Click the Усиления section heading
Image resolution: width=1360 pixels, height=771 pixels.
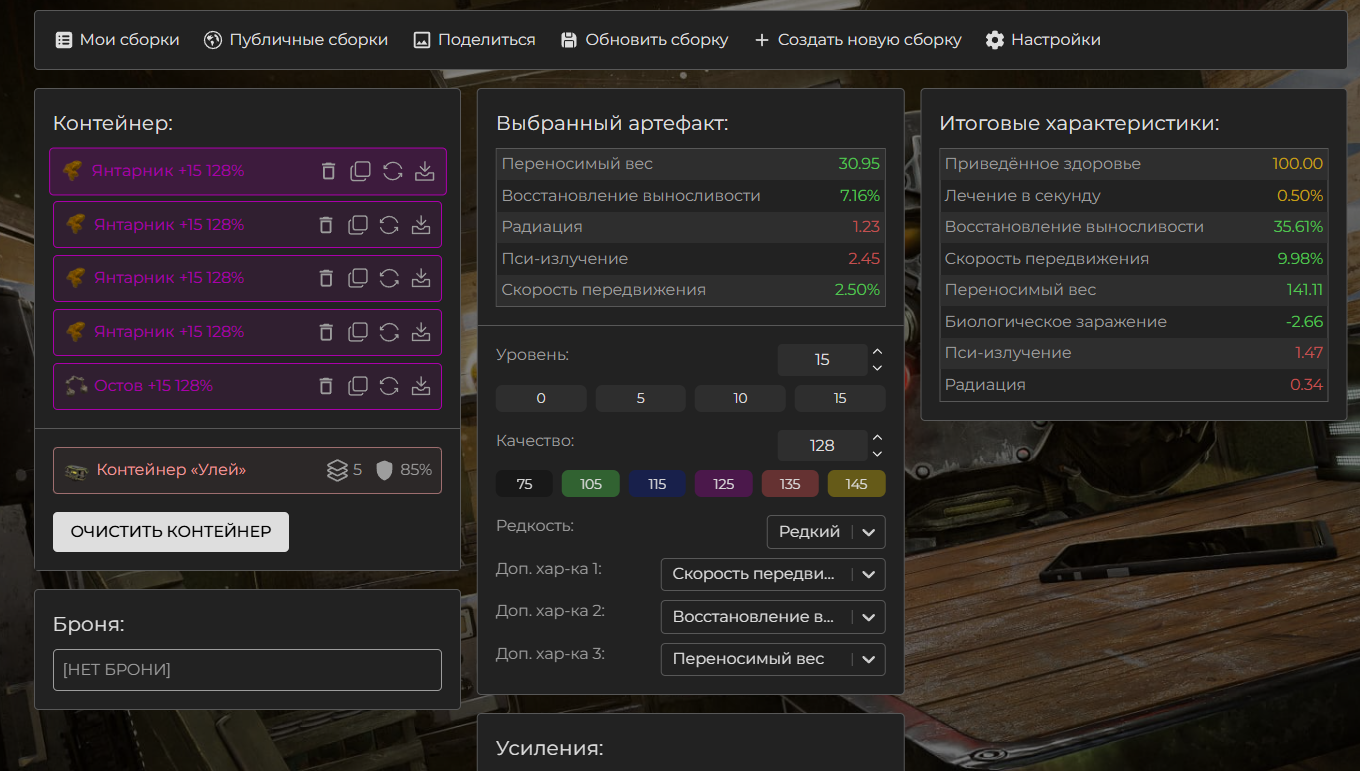550,748
